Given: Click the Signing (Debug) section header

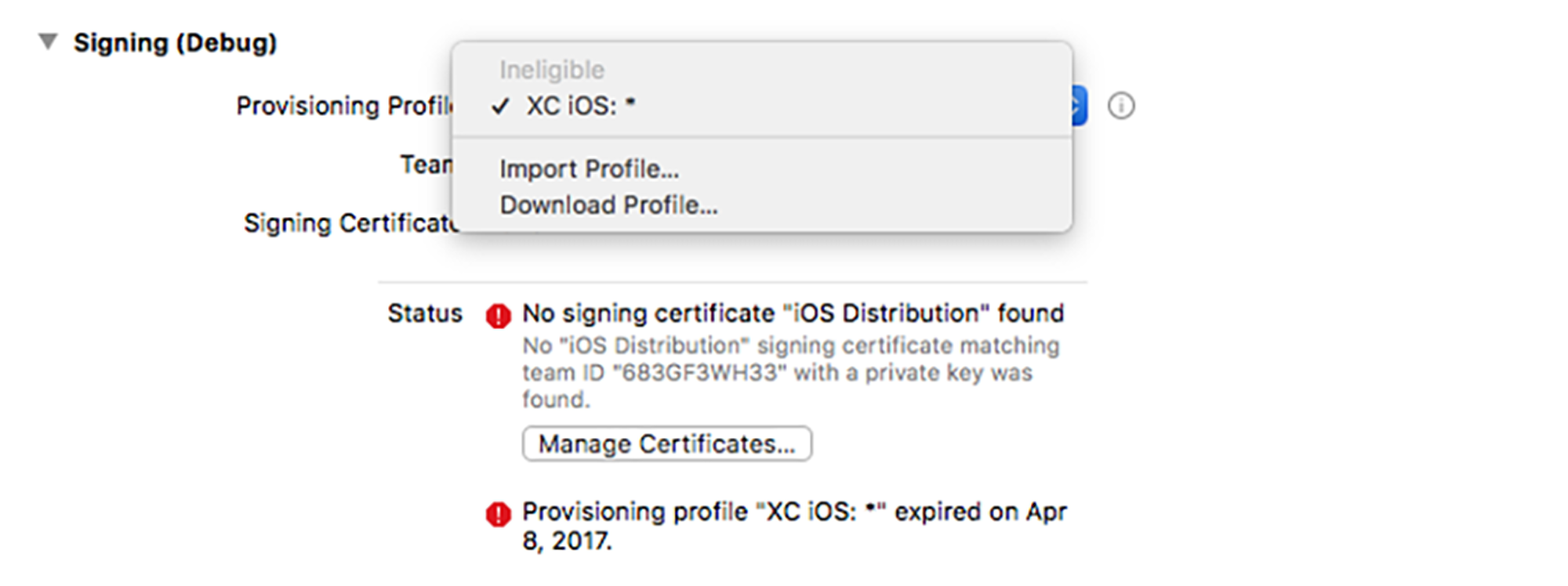Looking at the screenshot, I should [x=175, y=43].
